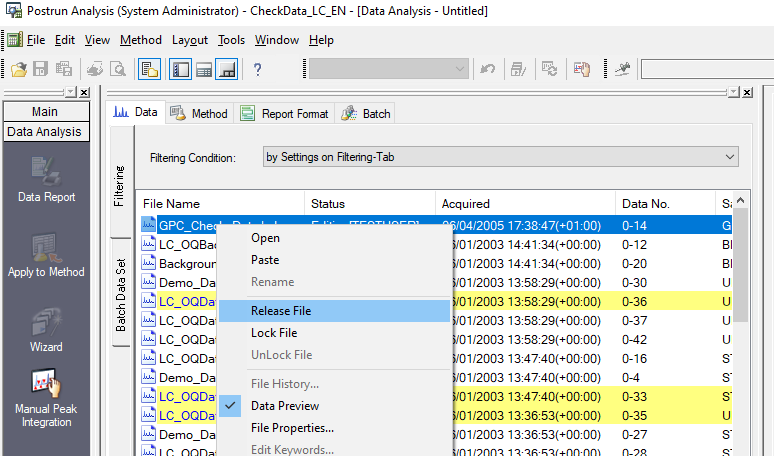774x456 pixels.
Task: Open Data Report in the assistant bar
Action: point(46,179)
